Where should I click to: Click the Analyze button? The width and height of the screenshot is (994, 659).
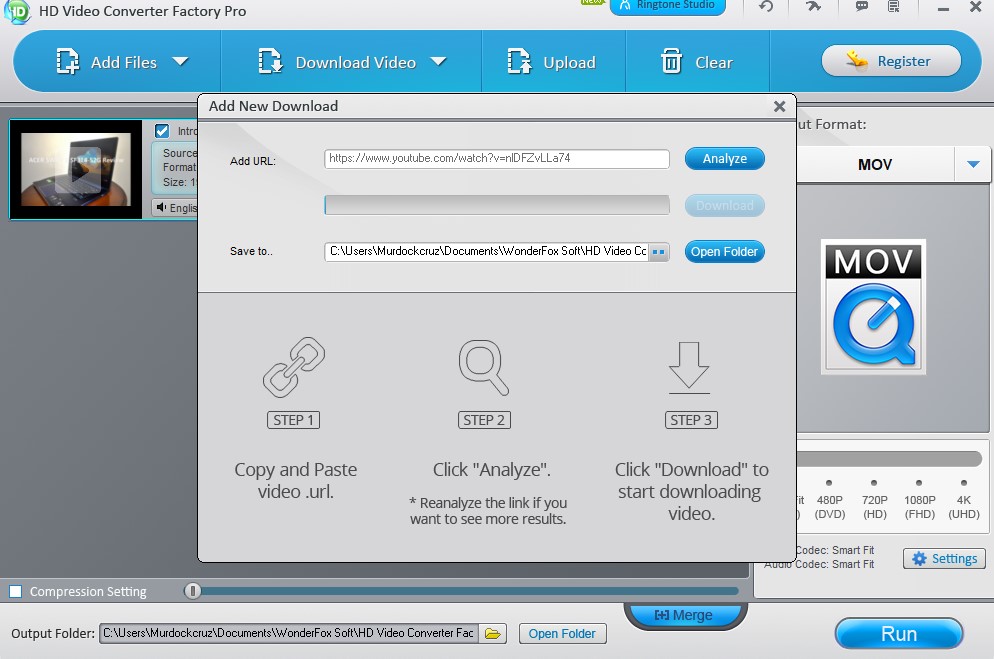click(x=725, y=158)
